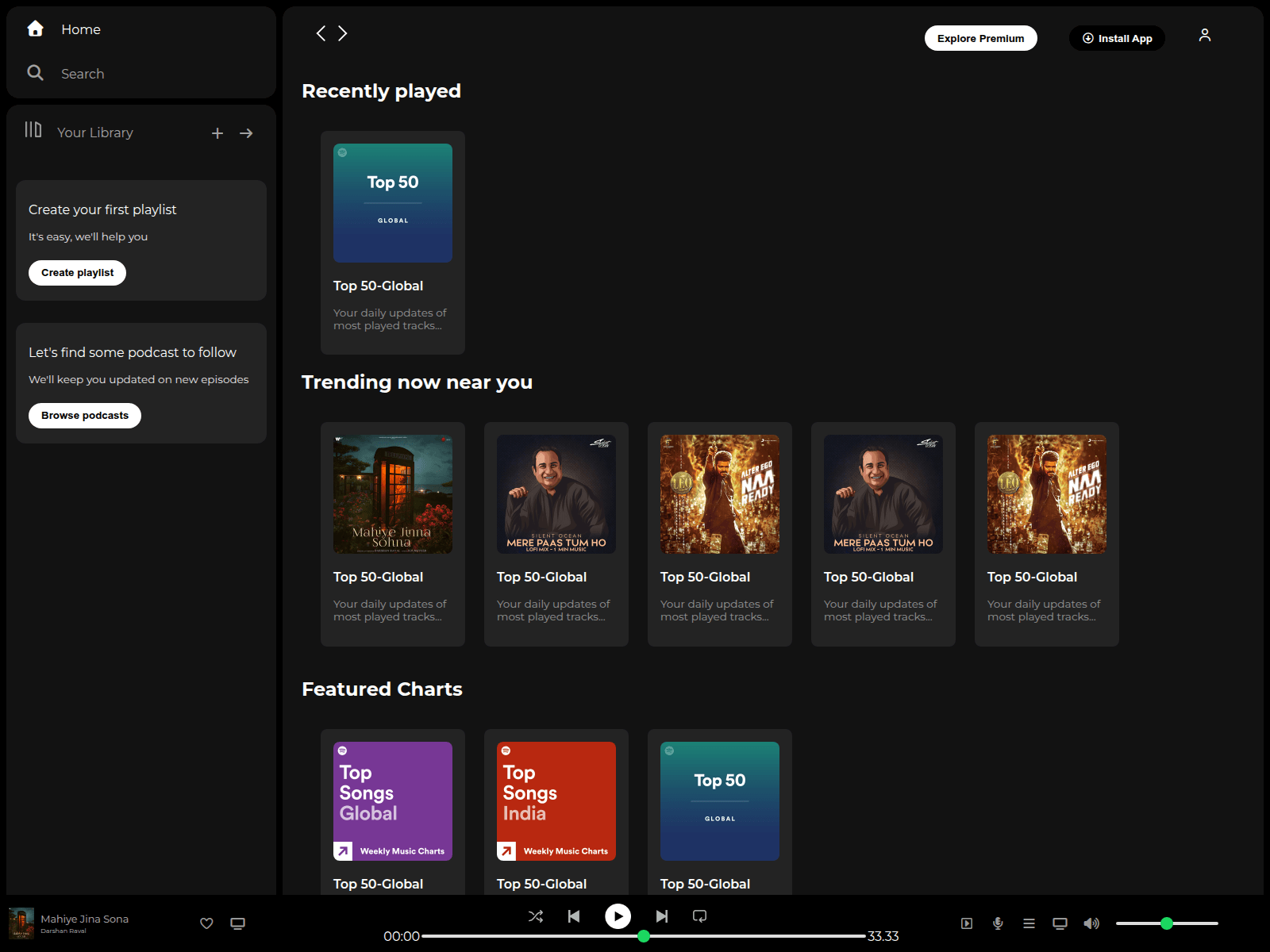The height and width of the screenshot is (952, 1270).
Task: Click Explore Premium button
Action: coord(980,38)
